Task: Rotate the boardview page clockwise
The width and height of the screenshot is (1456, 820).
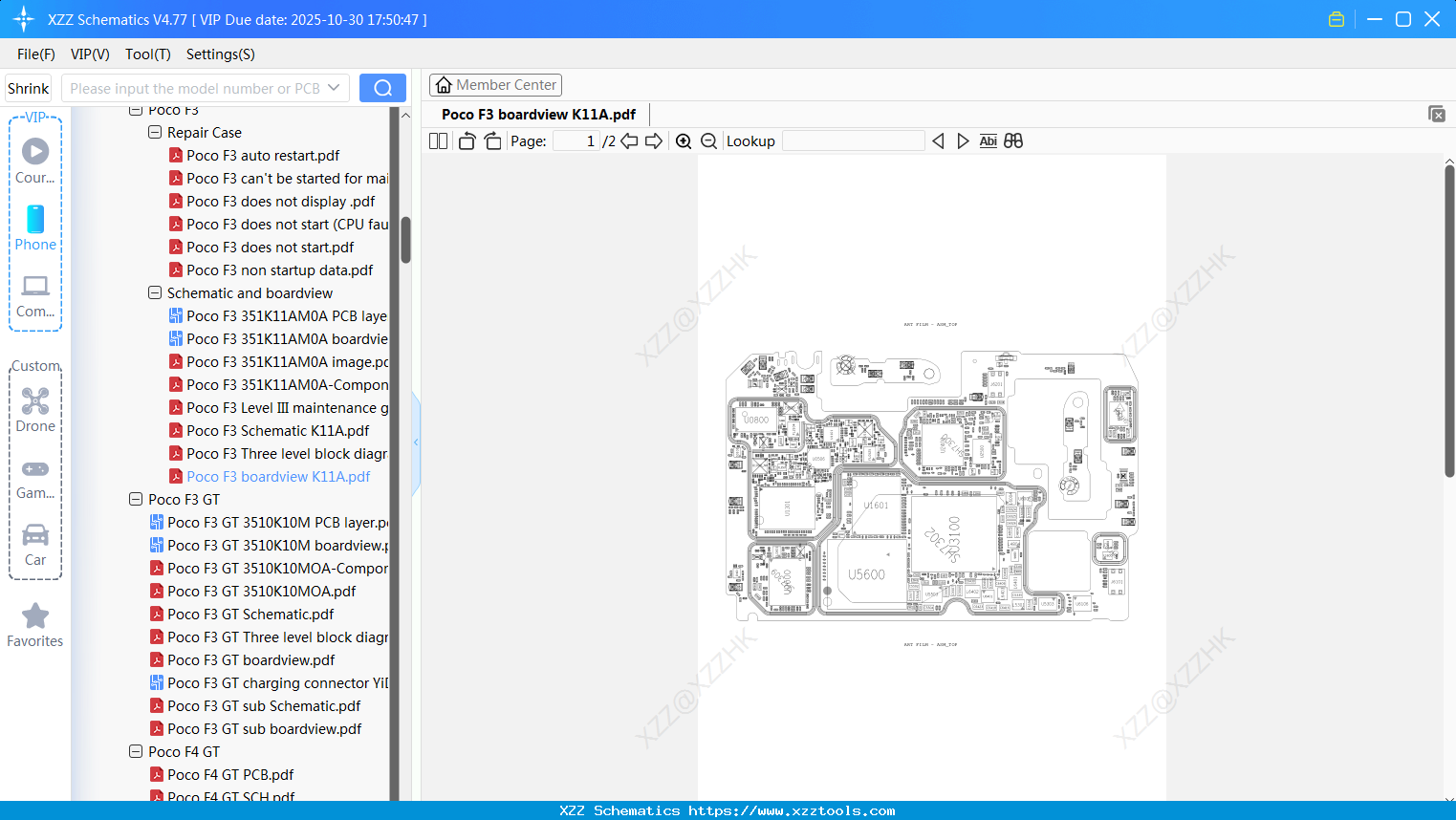Action: (x=492, y=140)
